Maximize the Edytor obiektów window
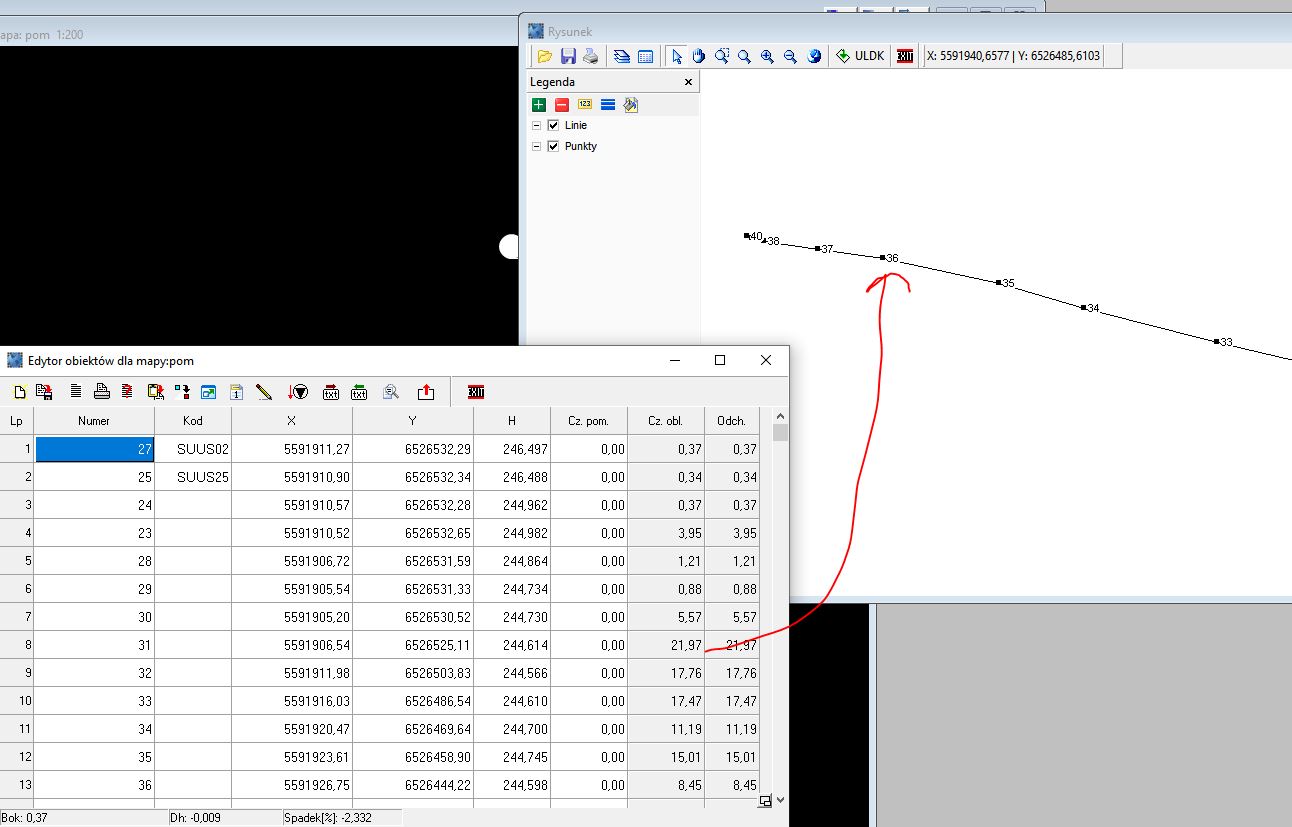The image size is (1292, 827). [719, 360]
